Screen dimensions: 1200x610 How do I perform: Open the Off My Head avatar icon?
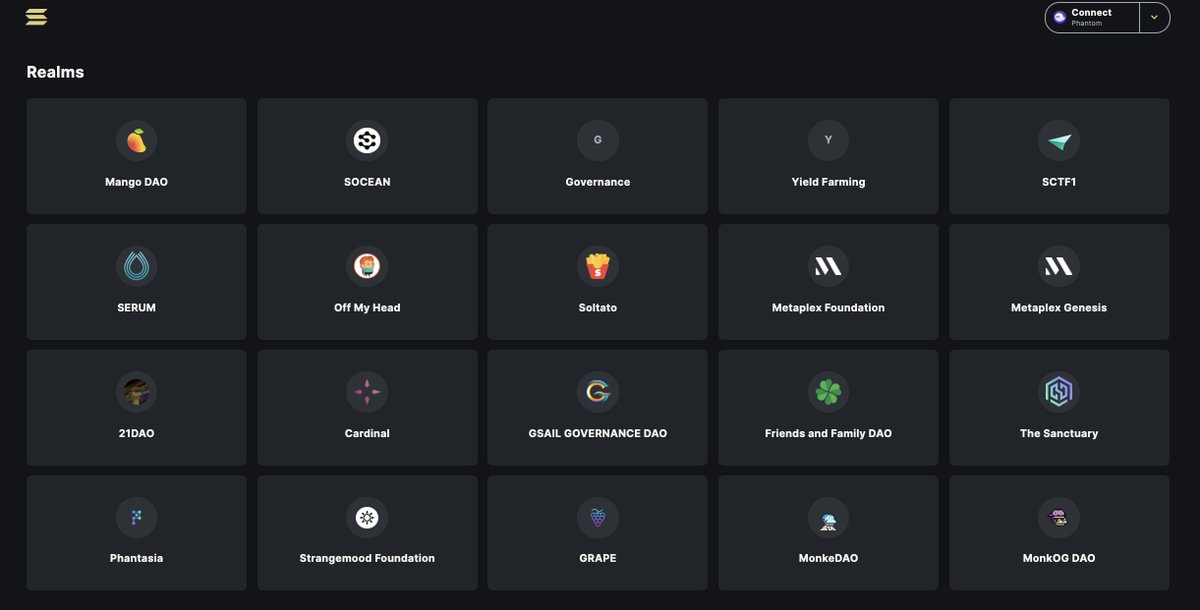(367, 267)
